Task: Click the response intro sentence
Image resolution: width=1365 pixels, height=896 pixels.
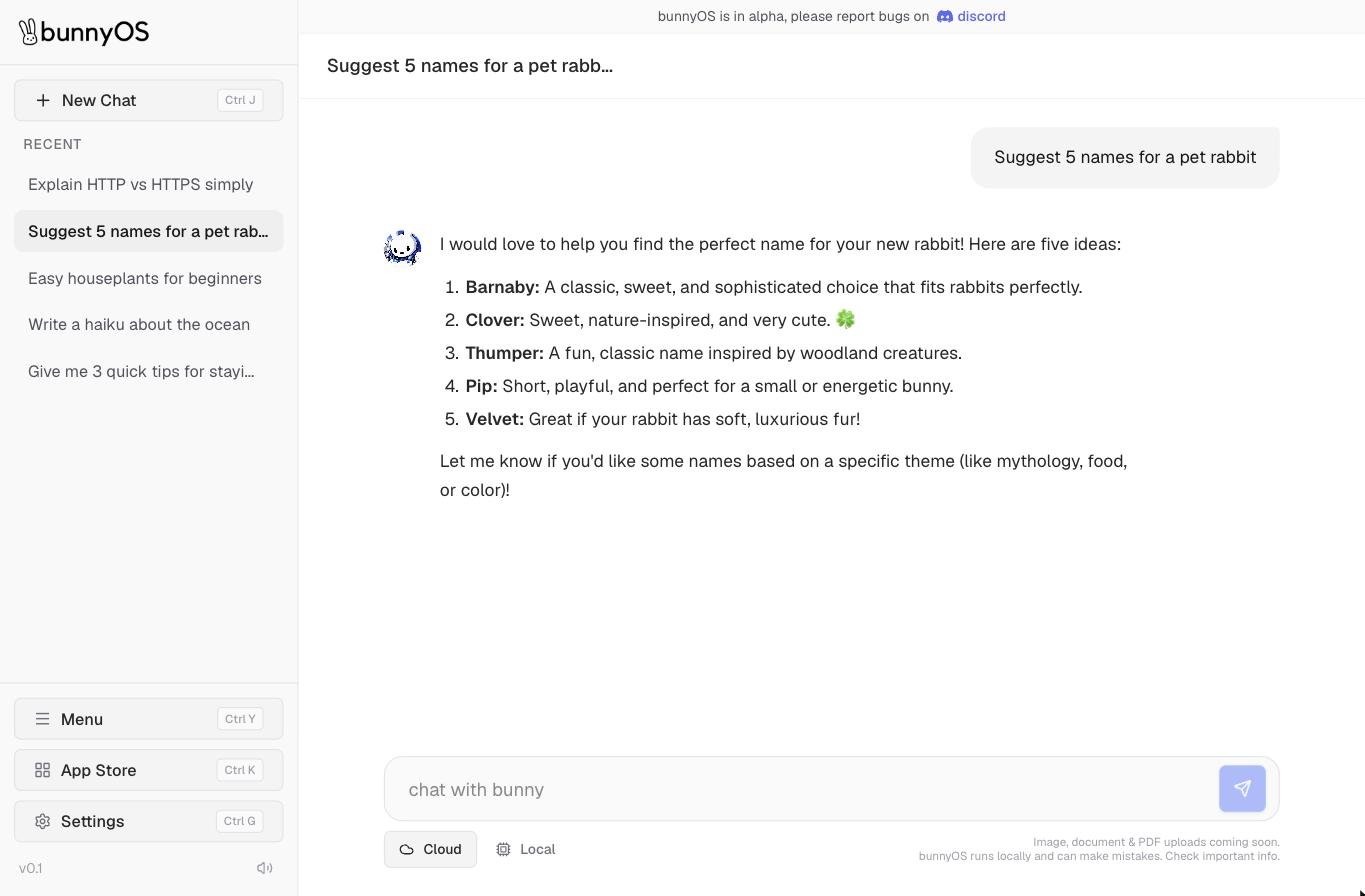Action: point(780,244)
